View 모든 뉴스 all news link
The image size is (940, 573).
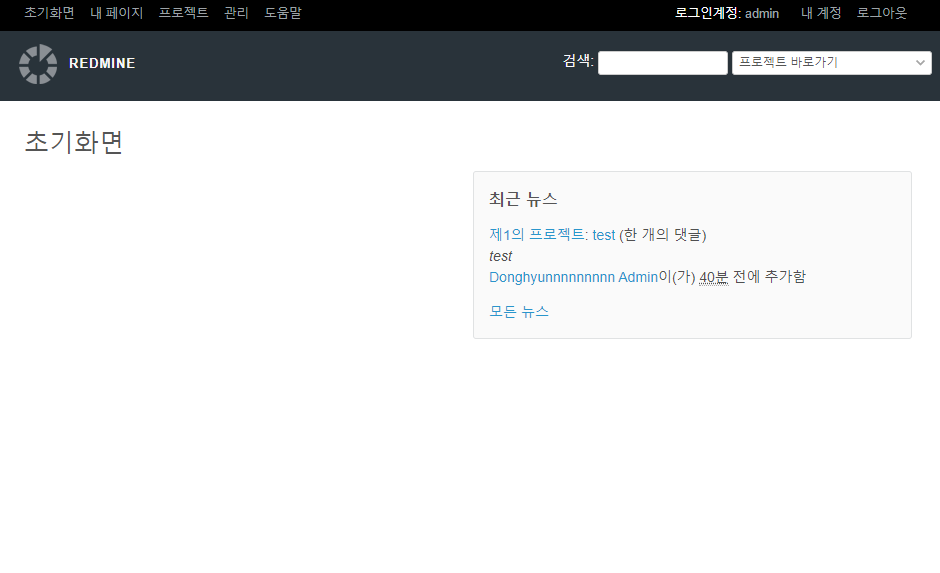[x=519, y=312]
